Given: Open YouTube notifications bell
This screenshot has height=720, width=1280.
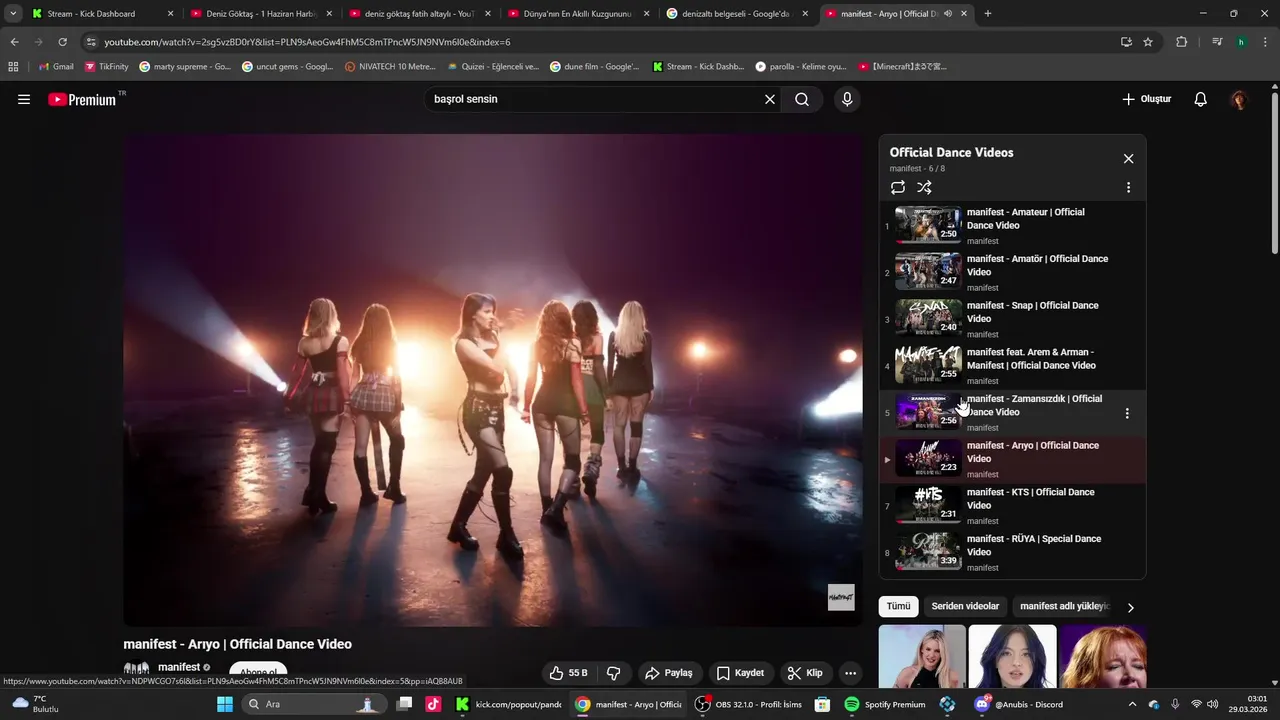Looking at the screenshot, I should (1201, 99).
